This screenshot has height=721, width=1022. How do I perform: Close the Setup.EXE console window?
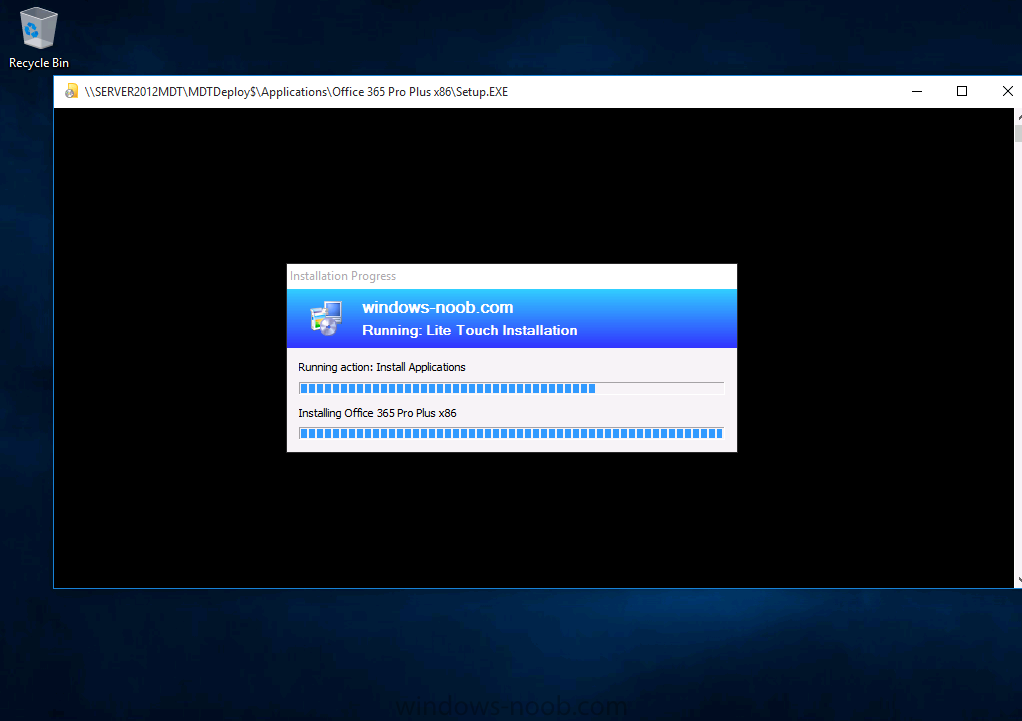point(1006,92)
